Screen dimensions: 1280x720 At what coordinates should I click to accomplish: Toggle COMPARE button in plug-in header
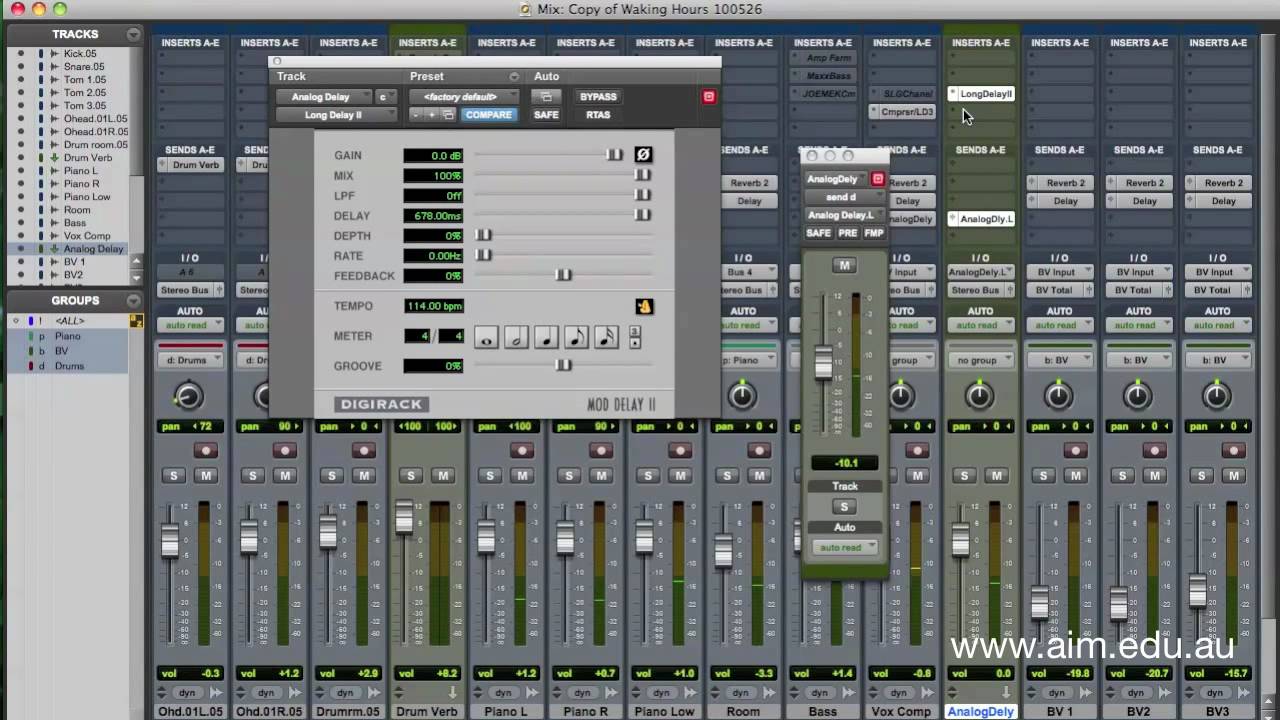pyautogui.click(x=488, y=115)
